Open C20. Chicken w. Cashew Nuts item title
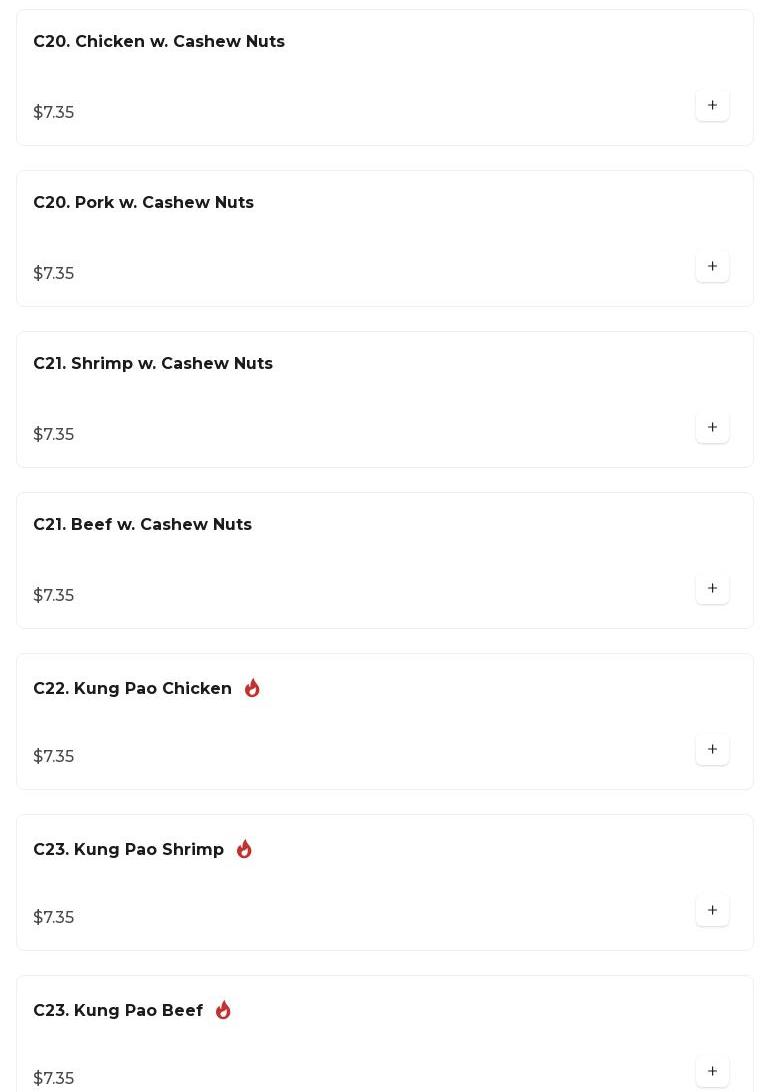This screenshot has width=770, height=1092. click(x=159, y=41)
